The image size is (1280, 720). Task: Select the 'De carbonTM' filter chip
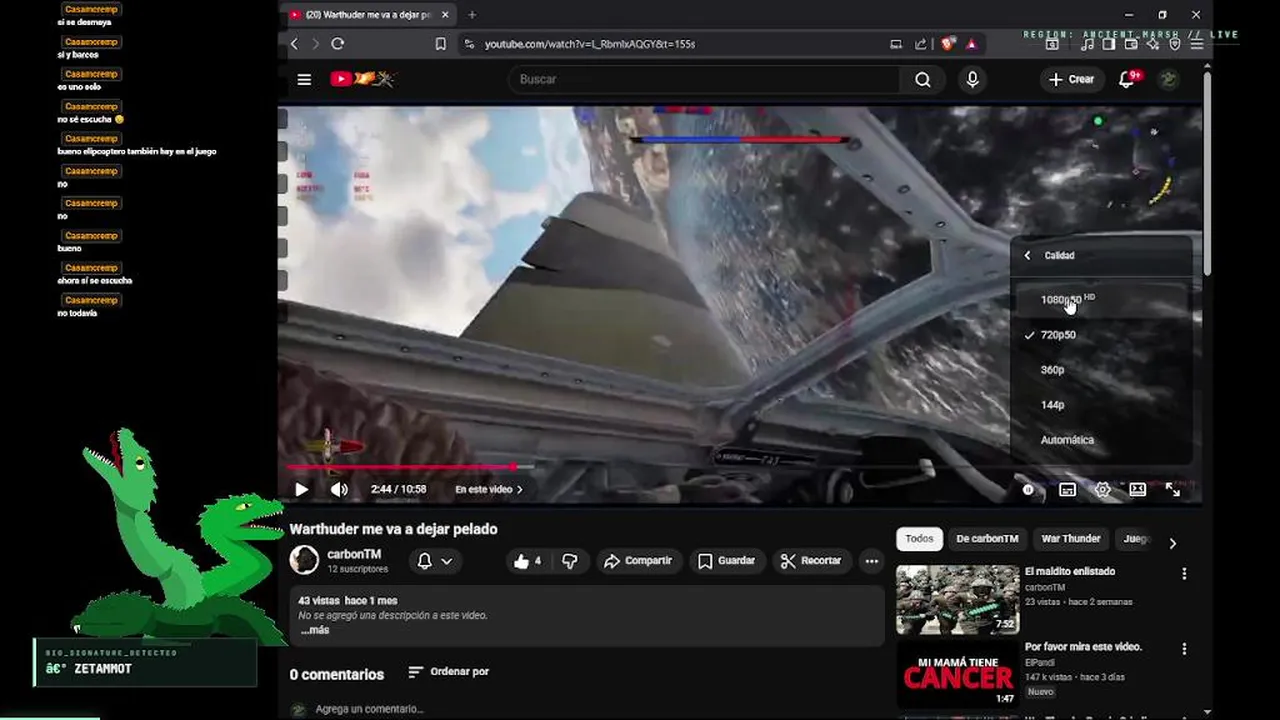pyautogui.click(x=987, y=539)
